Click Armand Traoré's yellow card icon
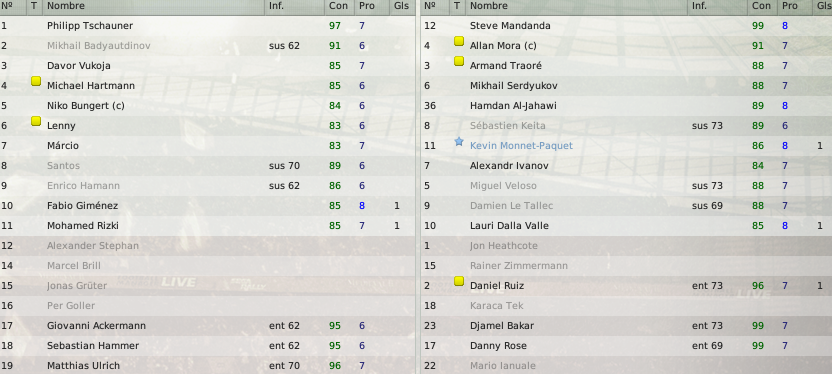The image size is (832, 374). [x=459, y=61]
